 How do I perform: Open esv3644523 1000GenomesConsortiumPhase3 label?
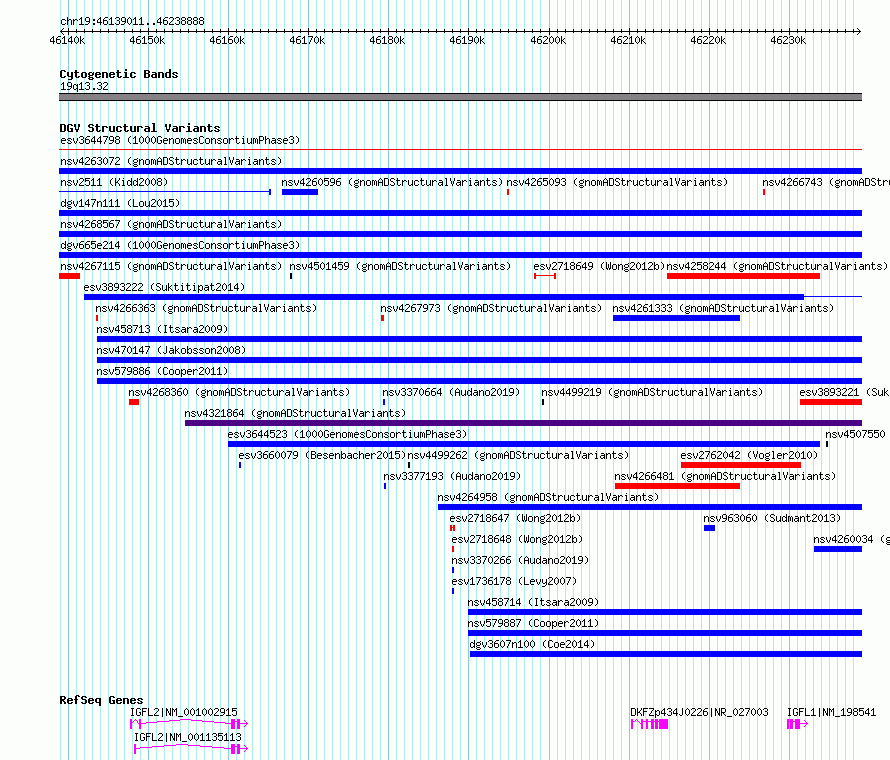[x=347, y=434]
